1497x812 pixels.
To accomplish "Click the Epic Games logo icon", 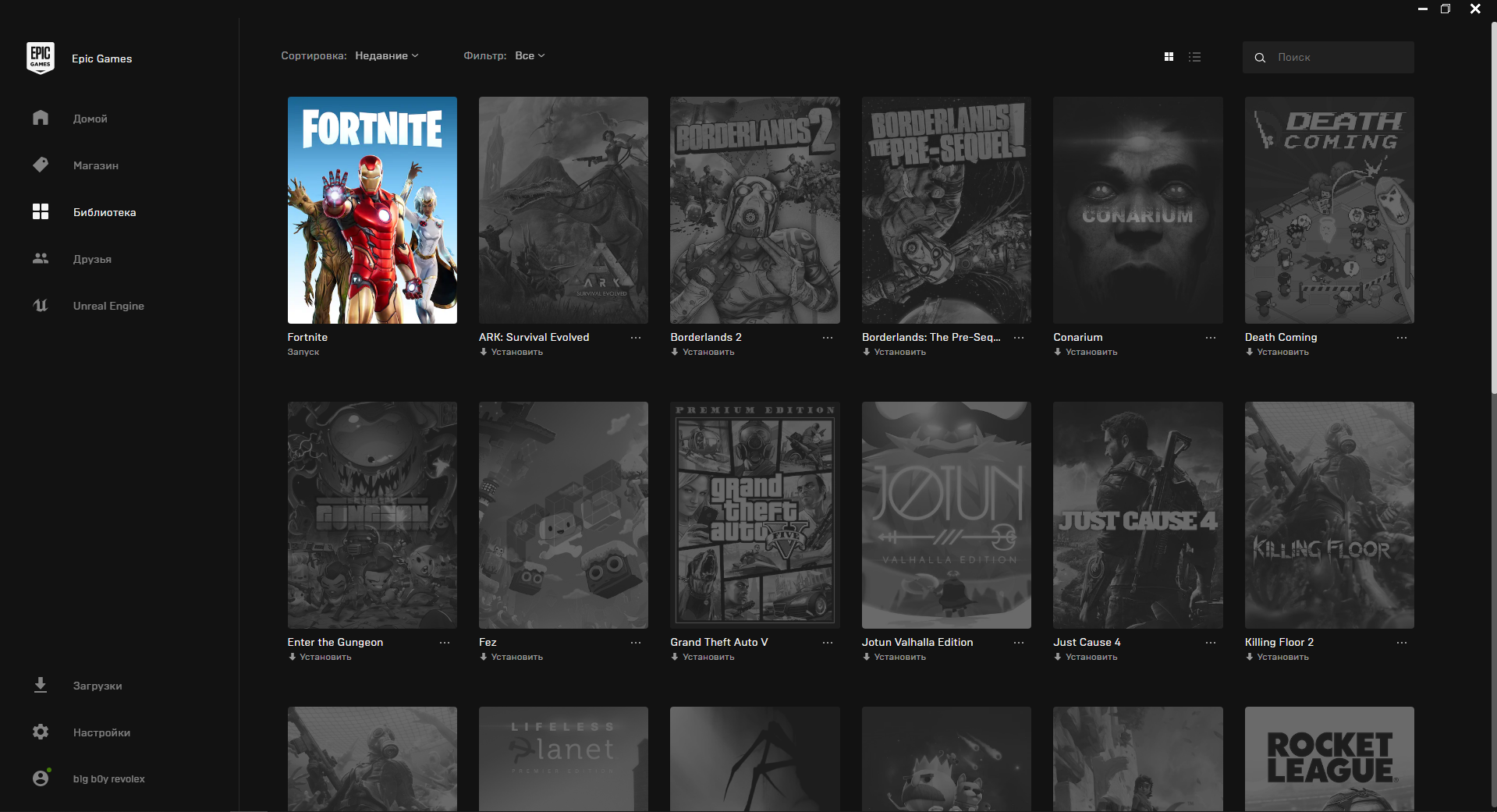I will tap(41, 59).
